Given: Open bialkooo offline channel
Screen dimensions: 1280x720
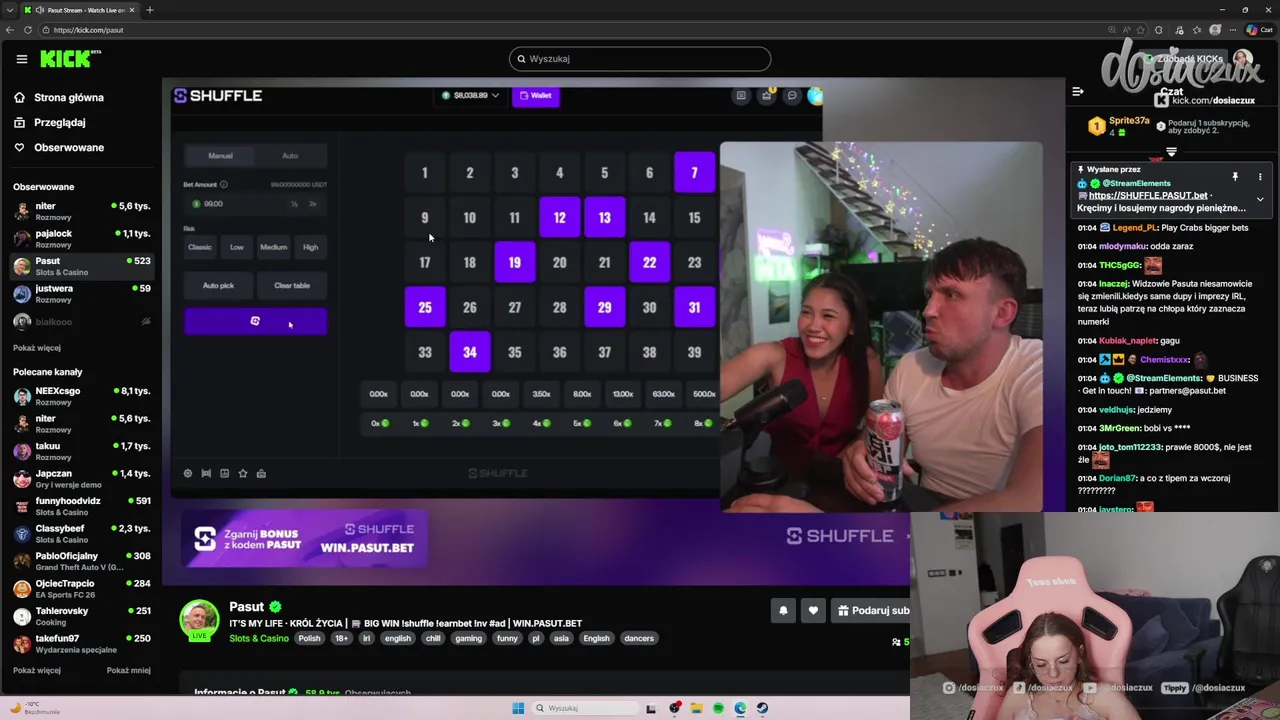Looking at the screenshot, I should pyautogui.click(x=80, y=321).
